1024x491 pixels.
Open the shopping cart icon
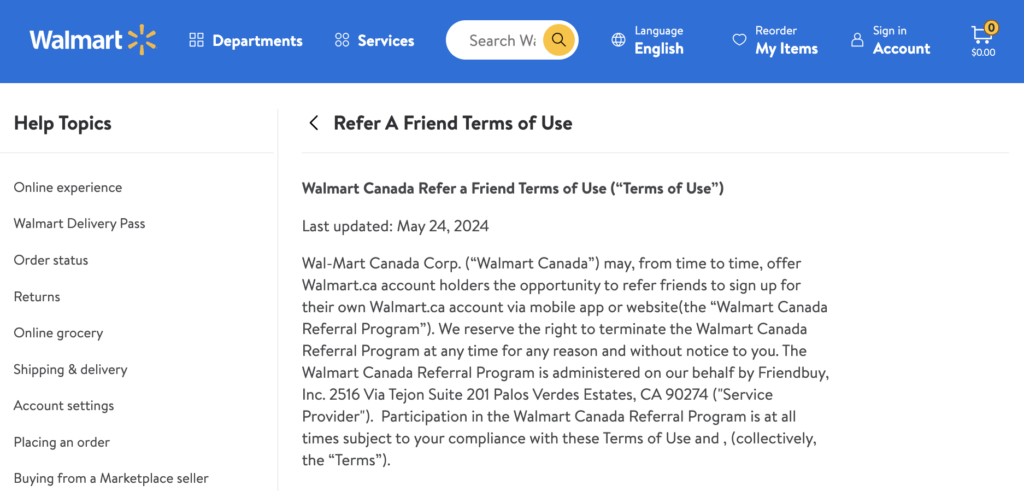point(981,36)
